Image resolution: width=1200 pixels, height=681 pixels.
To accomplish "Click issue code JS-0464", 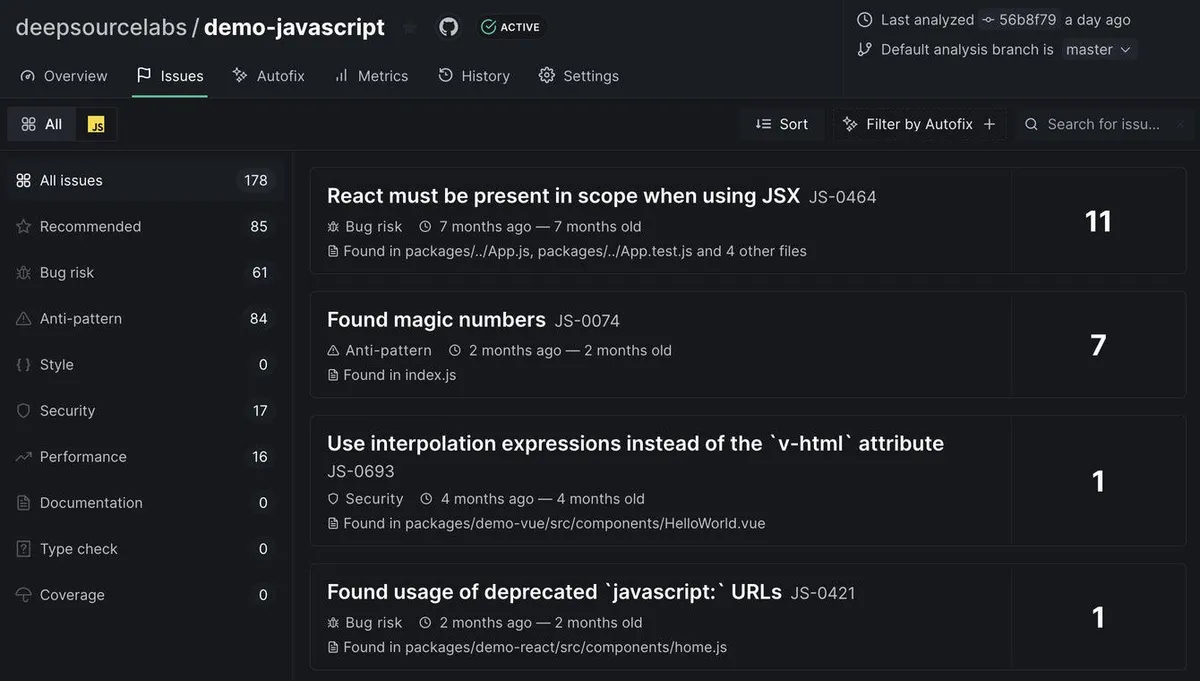I will pyautogui.click(x=843, y=197).
